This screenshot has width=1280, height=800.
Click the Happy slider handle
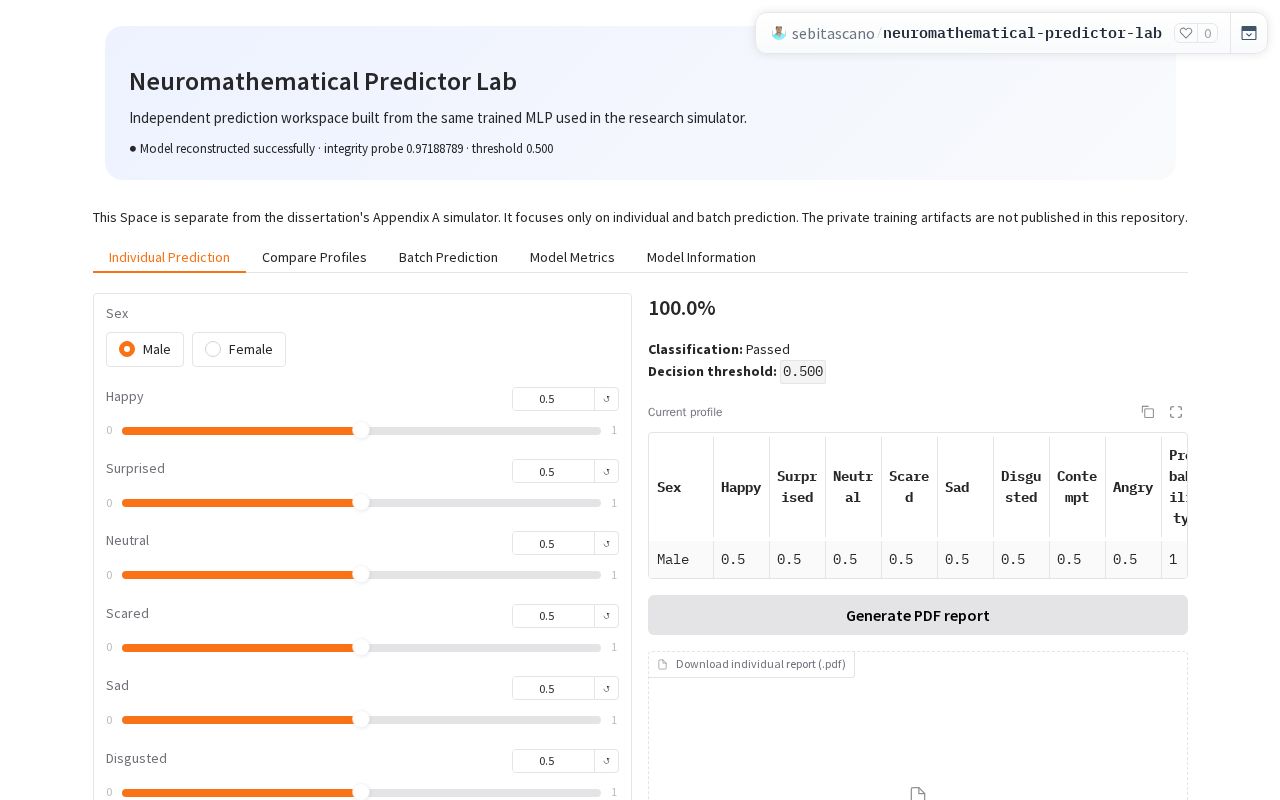click(x=361, y=431)
